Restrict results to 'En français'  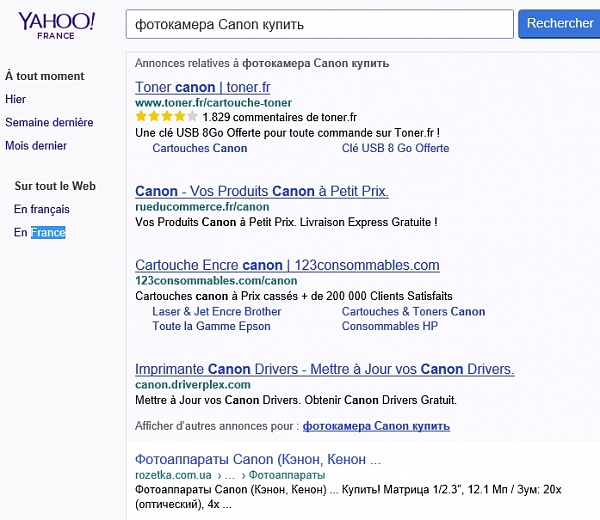(x=42, y=209)
